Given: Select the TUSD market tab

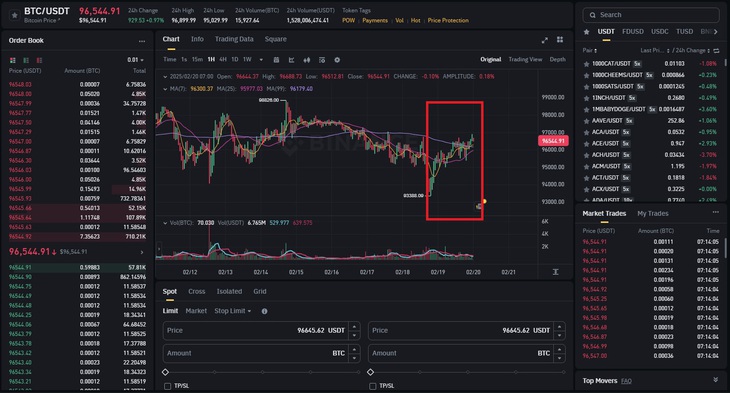Looking at the screenshot, I should point(684,32).
